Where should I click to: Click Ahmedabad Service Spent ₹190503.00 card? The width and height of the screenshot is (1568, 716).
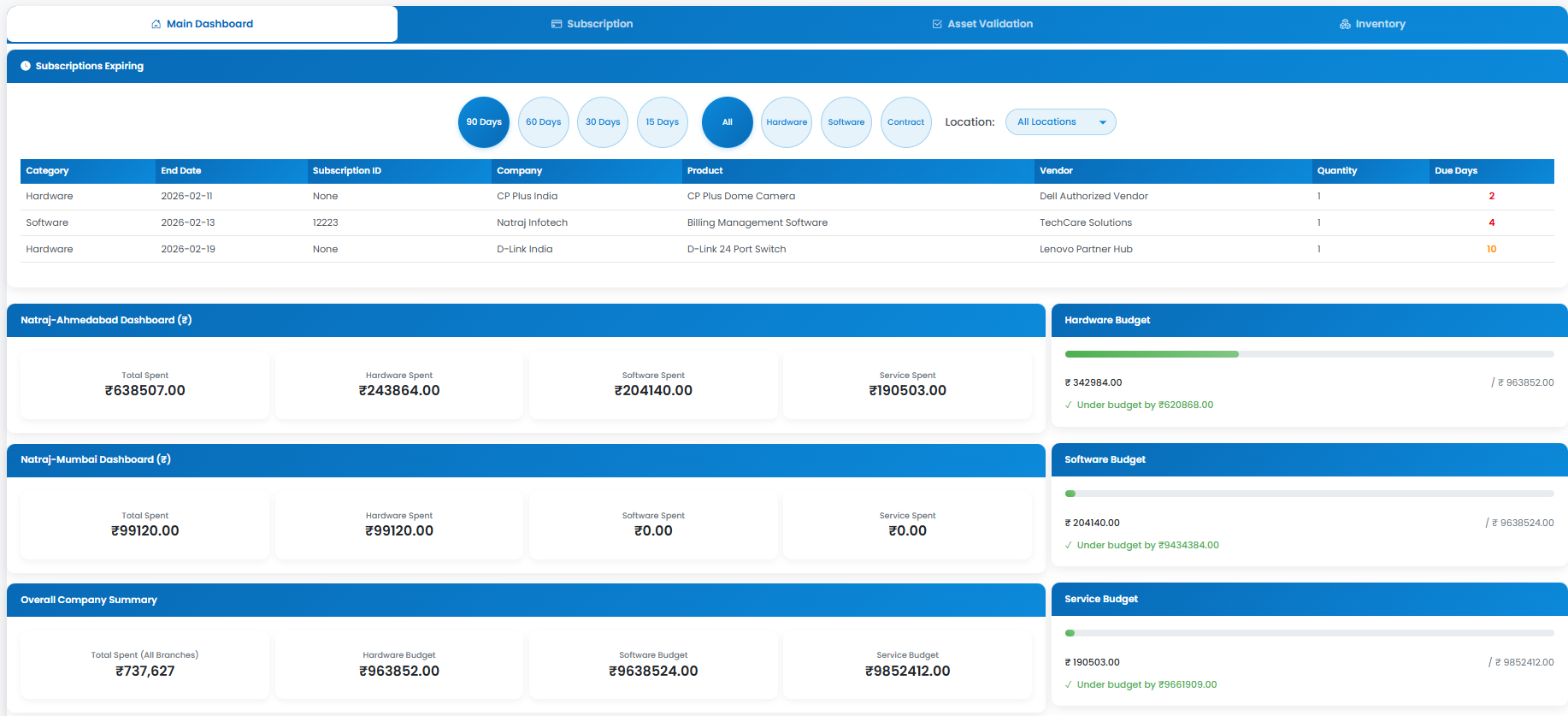[908, 385]
